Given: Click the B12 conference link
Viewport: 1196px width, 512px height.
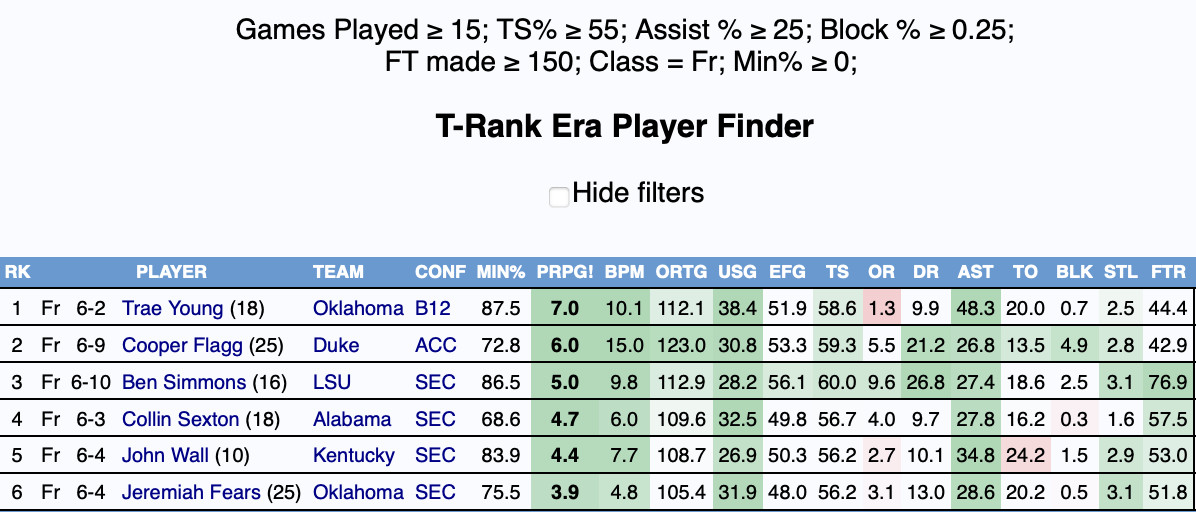Looking at the screenshot, I should click(x=433, y=309).
